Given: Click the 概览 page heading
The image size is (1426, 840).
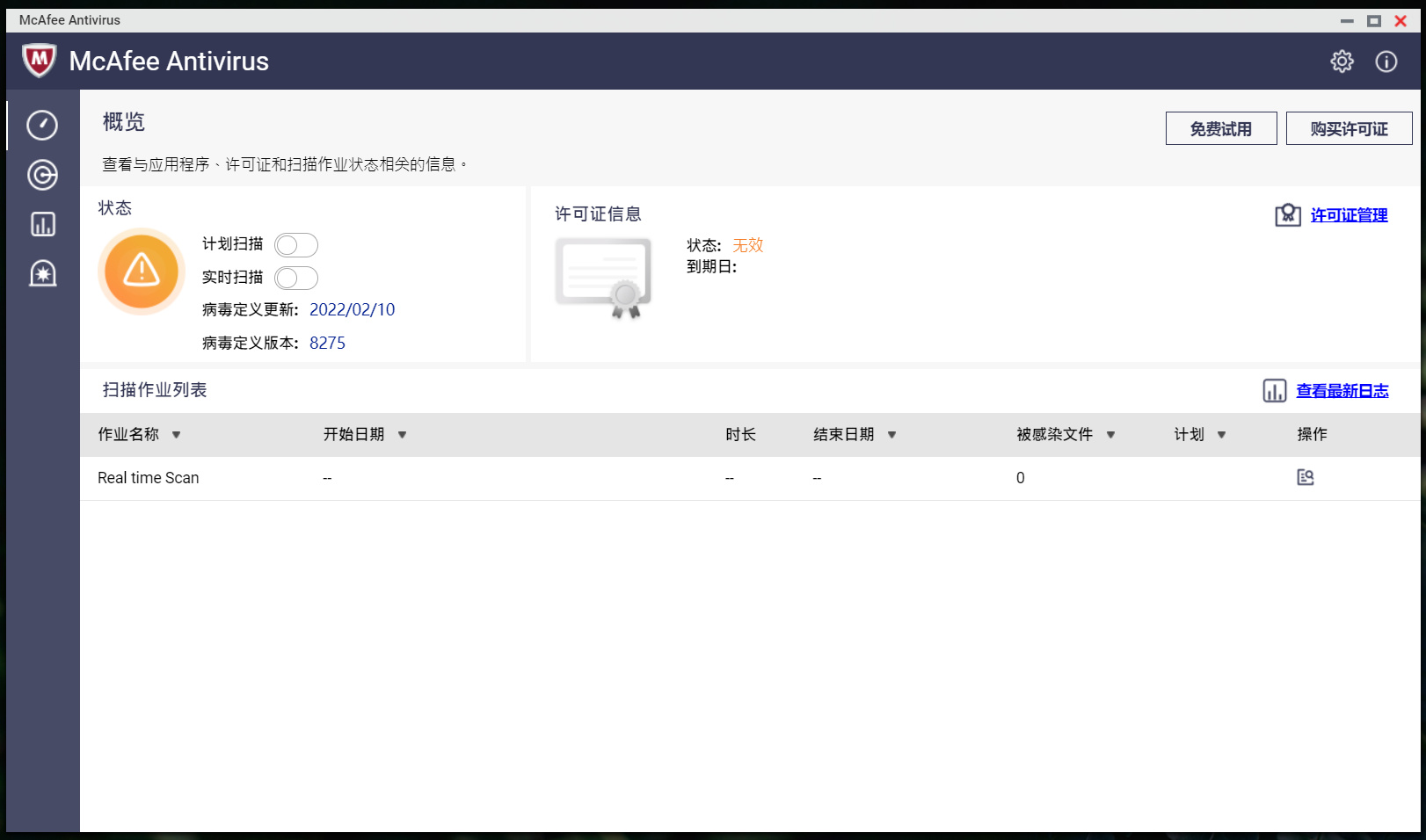Looking at the screenshot, I should coord(124,122).
